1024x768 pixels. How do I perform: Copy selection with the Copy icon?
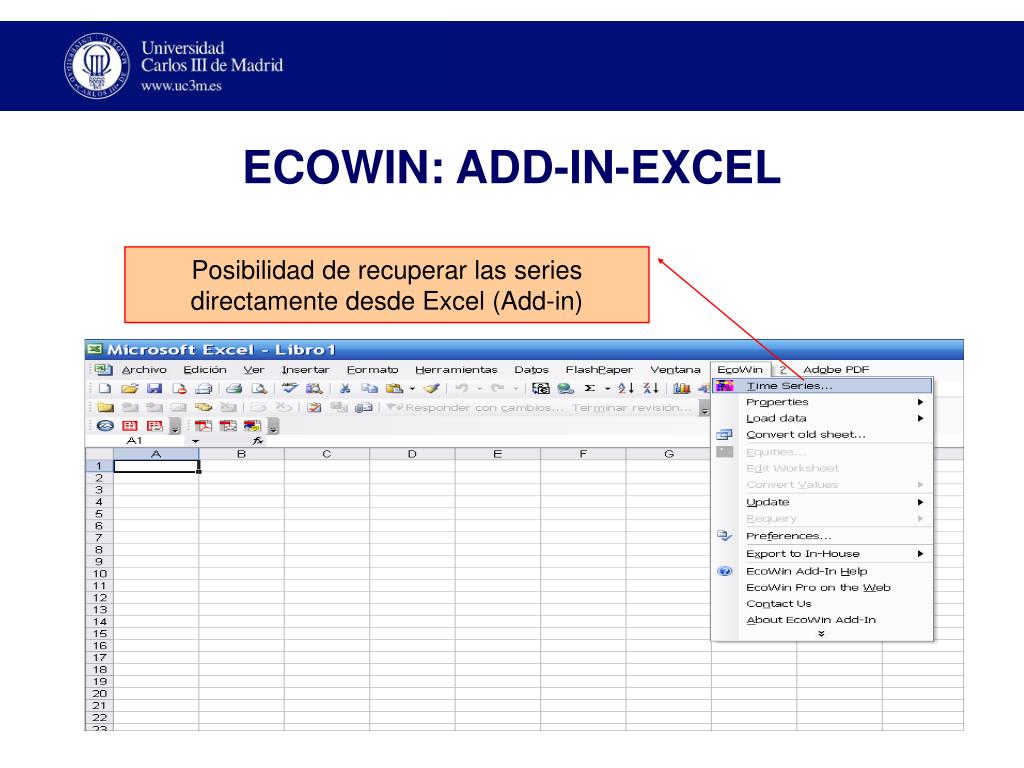(x=370, y=389)
